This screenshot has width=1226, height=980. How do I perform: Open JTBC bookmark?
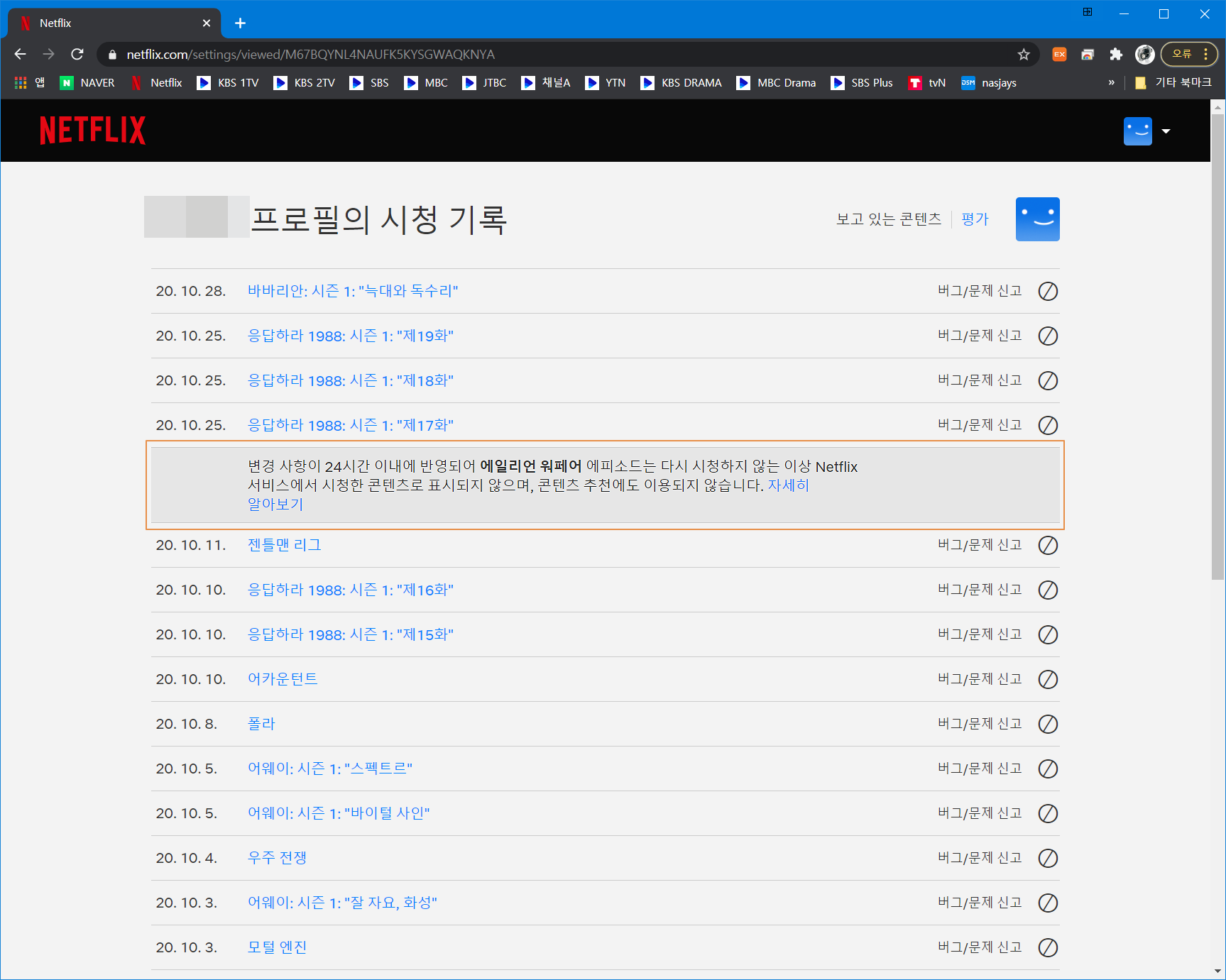tap(484, 83)
